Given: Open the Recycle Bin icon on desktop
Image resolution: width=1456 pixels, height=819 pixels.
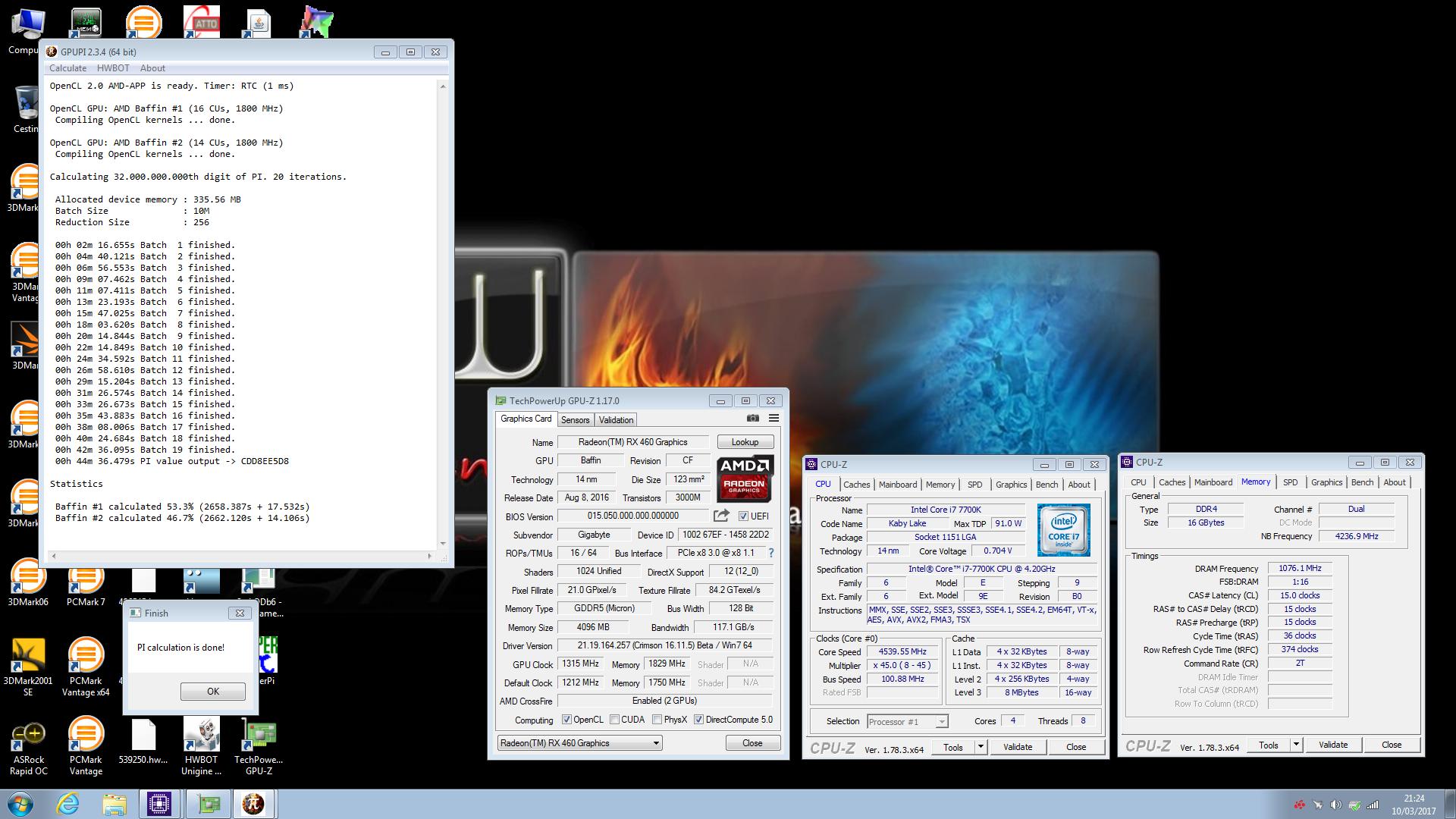Looking at the screenshot, I should (26, 108).
